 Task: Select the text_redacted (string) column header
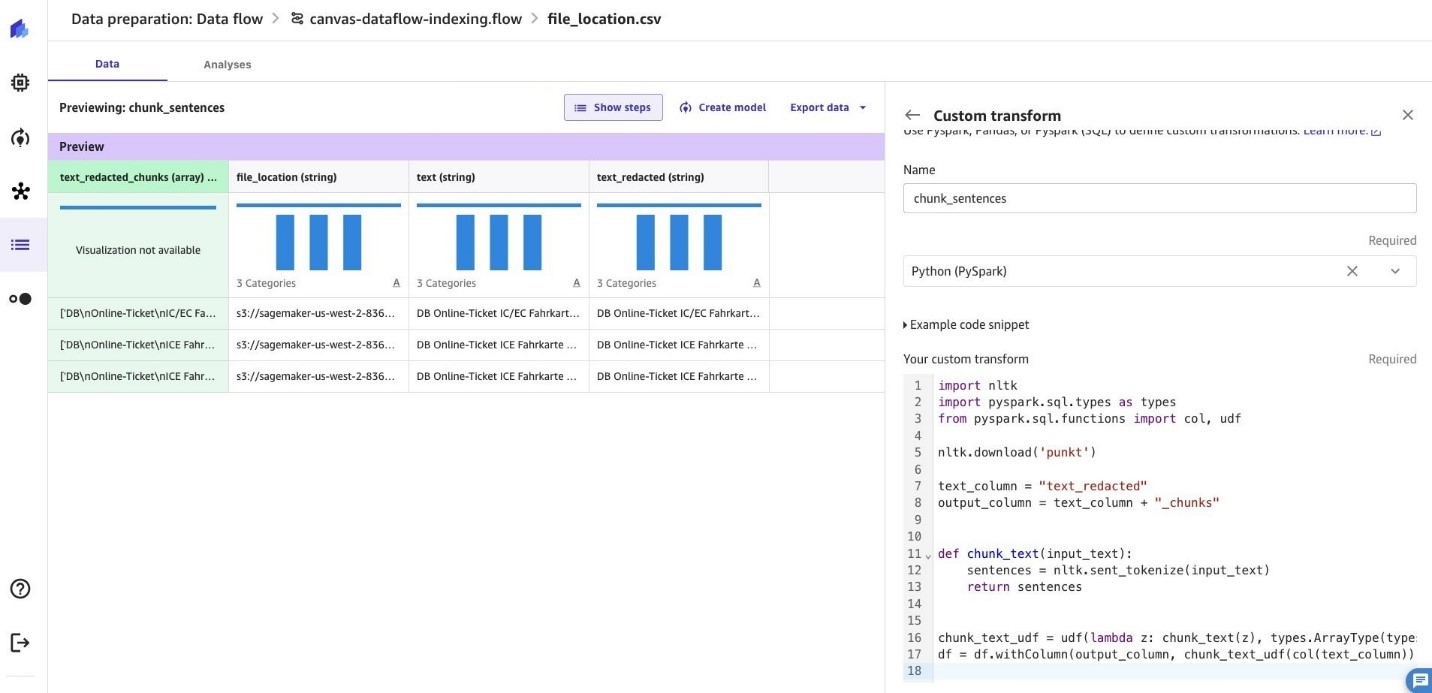click(679, 177)
